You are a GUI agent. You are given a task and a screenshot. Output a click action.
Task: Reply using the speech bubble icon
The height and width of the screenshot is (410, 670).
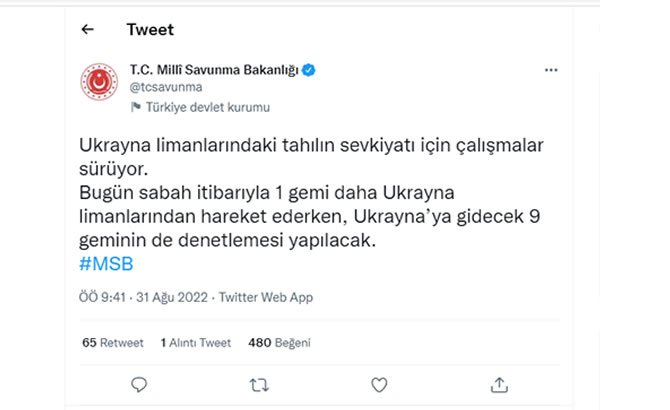tap(139, 384)
